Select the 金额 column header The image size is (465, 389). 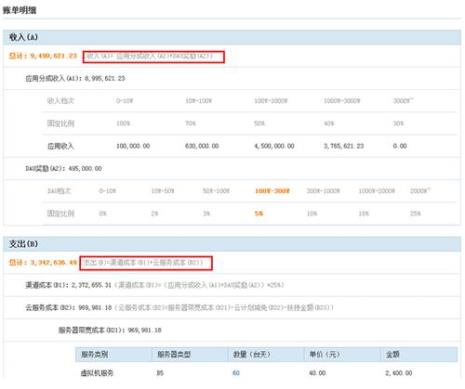click(393, 354)
